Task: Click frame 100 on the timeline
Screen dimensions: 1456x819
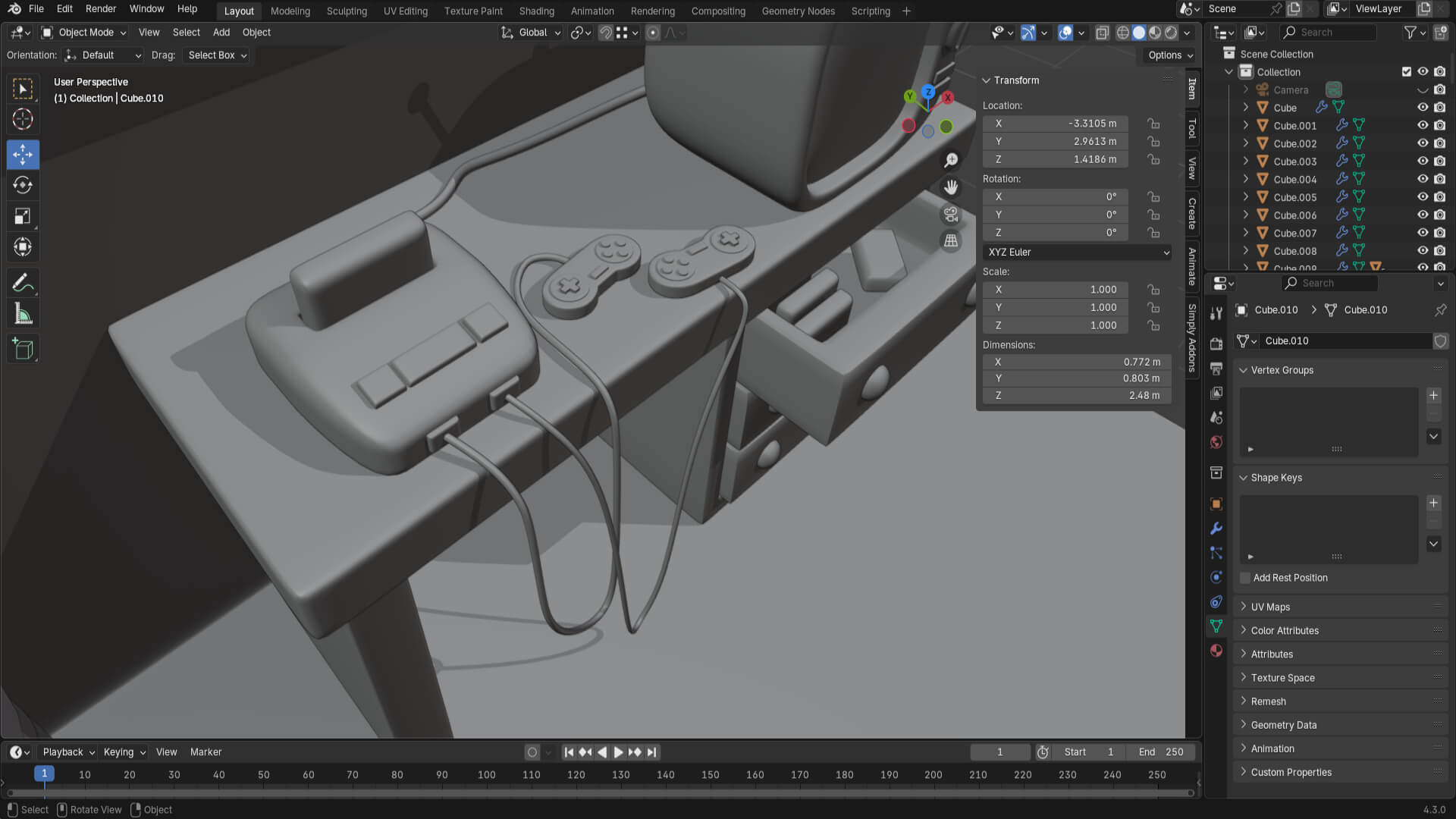Action: point(486,775)
